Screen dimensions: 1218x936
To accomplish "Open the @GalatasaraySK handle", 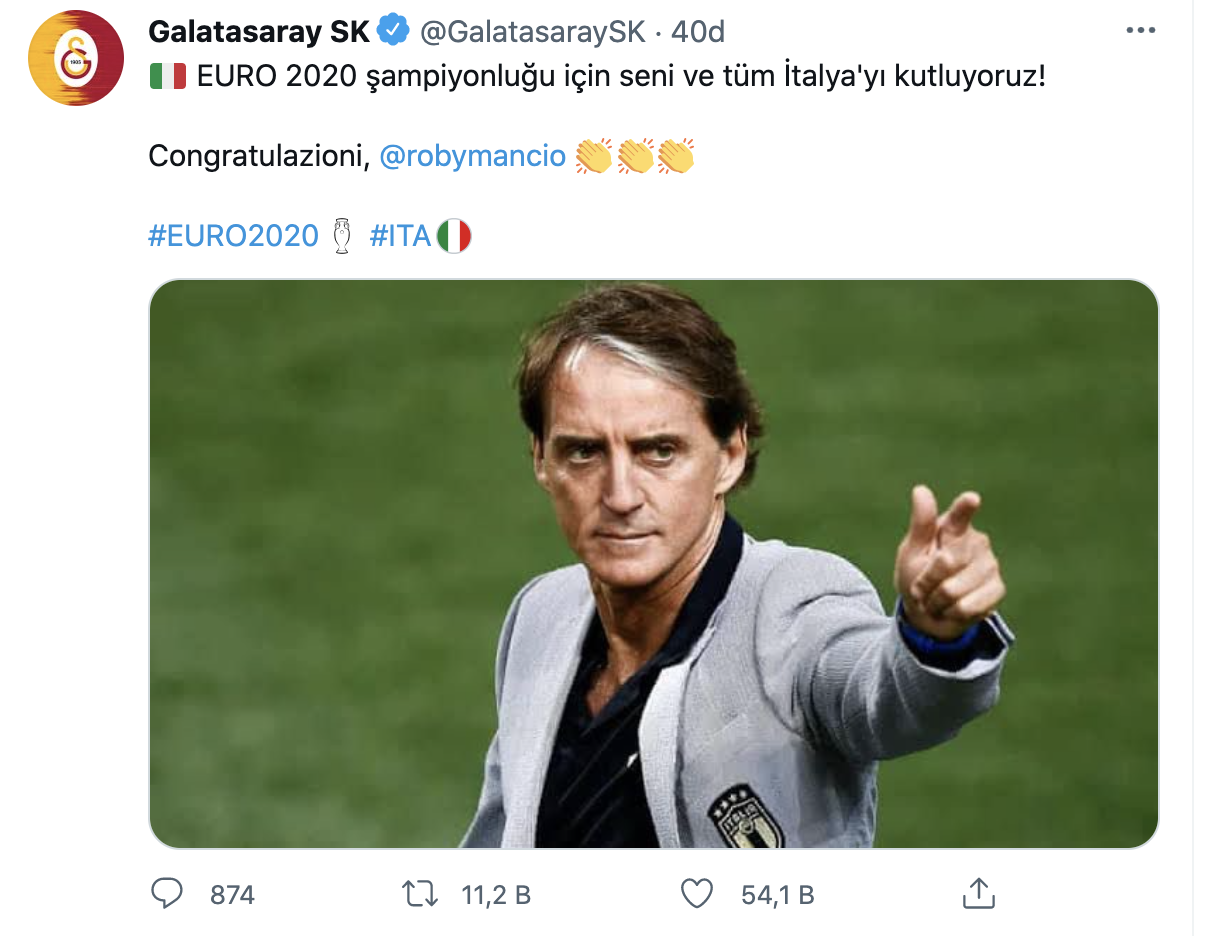I will click(x=532, y=32).
